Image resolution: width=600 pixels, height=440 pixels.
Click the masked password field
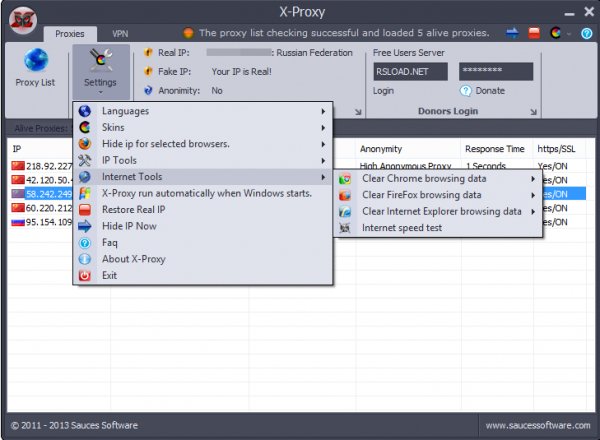(496, 72)
